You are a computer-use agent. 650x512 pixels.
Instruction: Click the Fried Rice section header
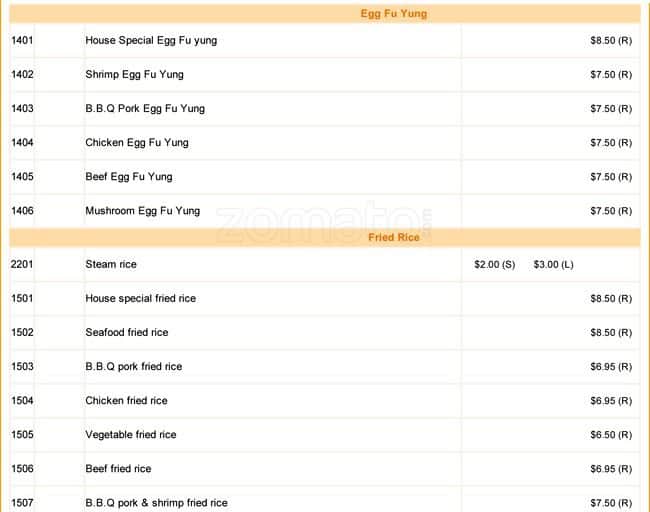pyautogui.click(x=393, y=238)
